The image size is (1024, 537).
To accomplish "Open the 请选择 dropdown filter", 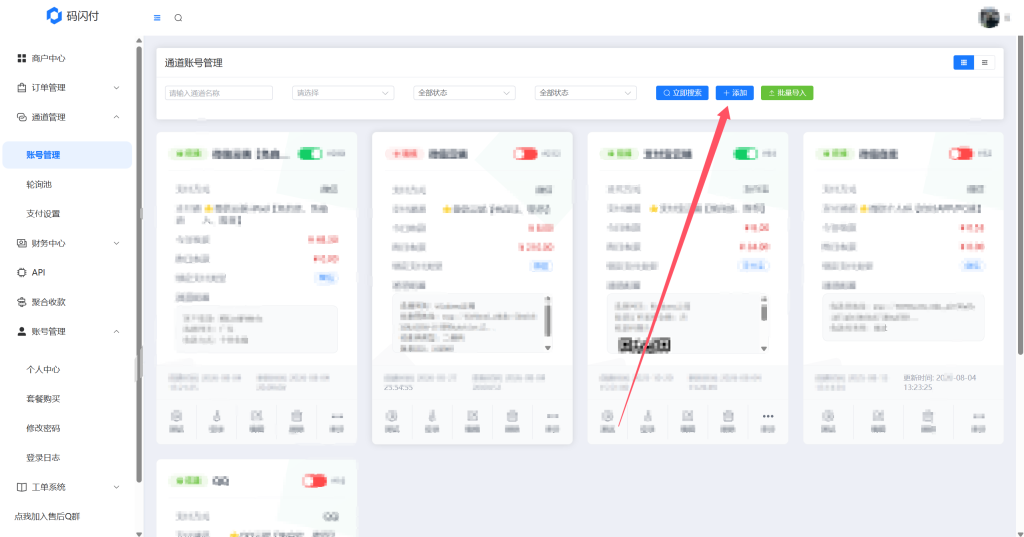I will (343, 93).
